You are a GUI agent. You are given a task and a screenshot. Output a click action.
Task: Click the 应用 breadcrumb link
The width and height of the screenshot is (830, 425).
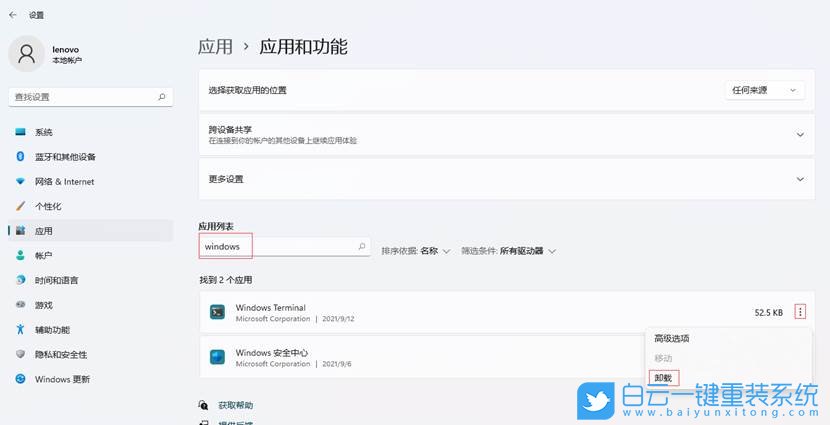click(215, 47)
